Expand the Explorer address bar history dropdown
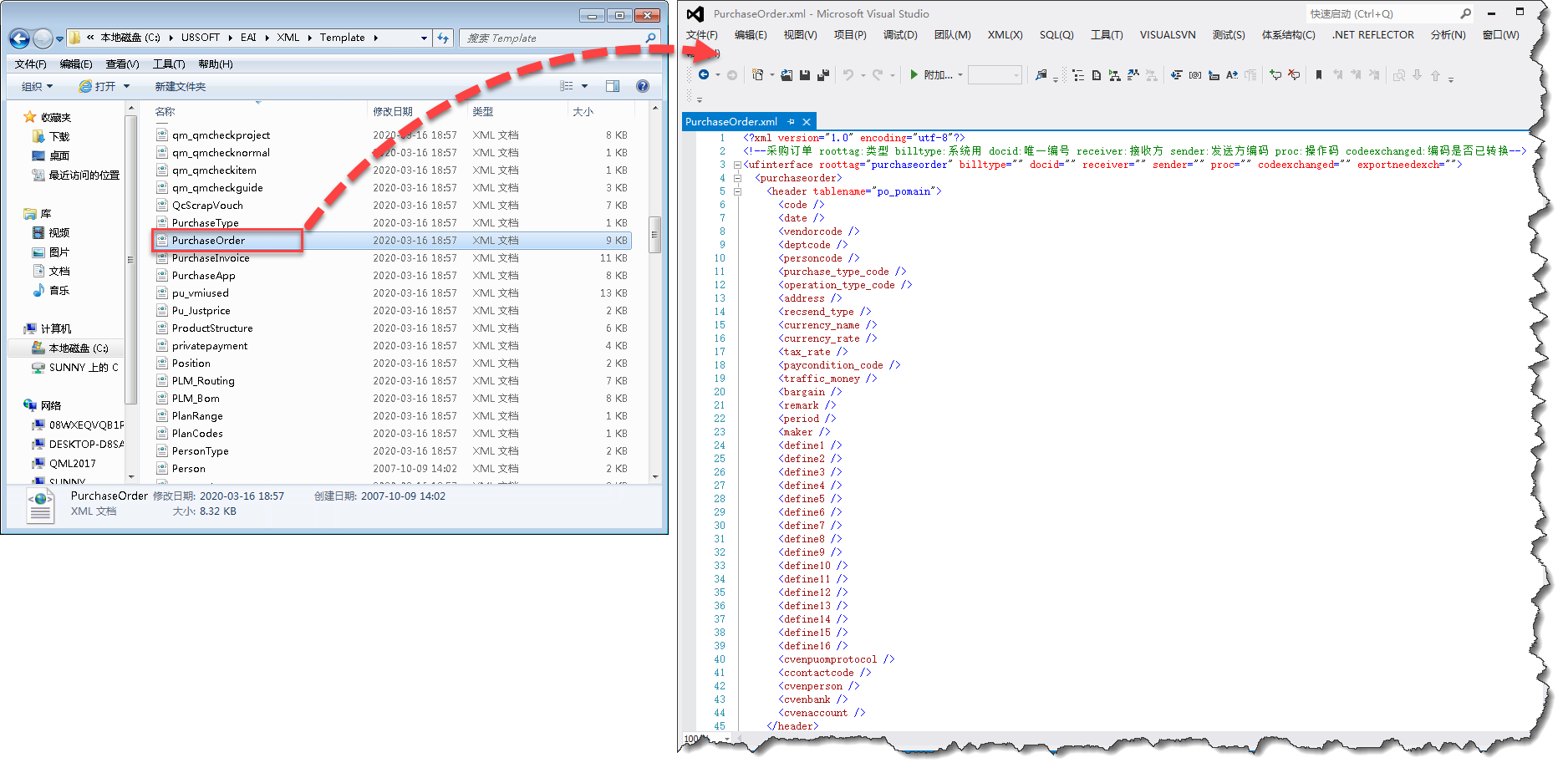 pos(424,38)
